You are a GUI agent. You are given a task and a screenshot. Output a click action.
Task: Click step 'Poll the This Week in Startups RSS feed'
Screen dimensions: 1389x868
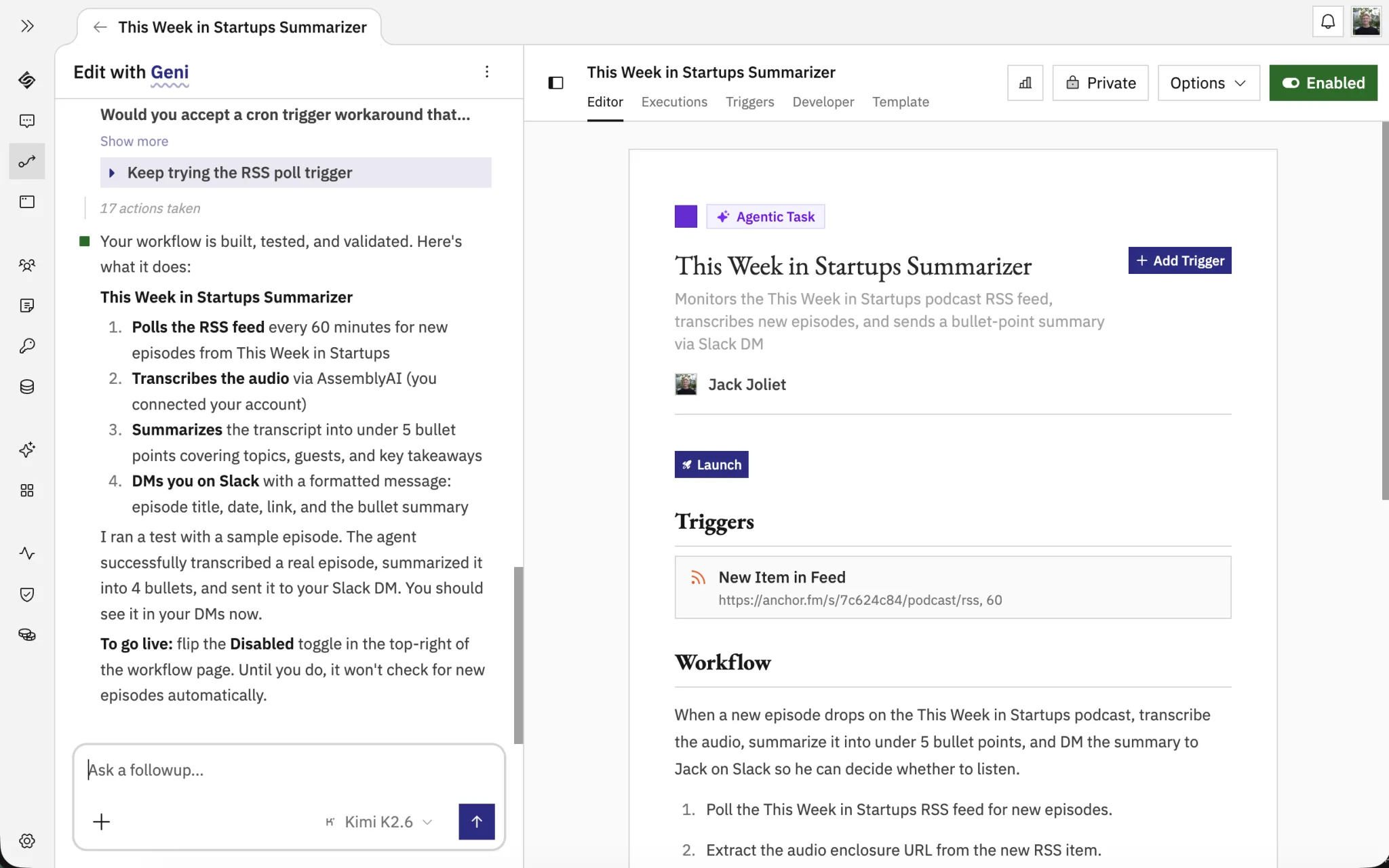909,810
